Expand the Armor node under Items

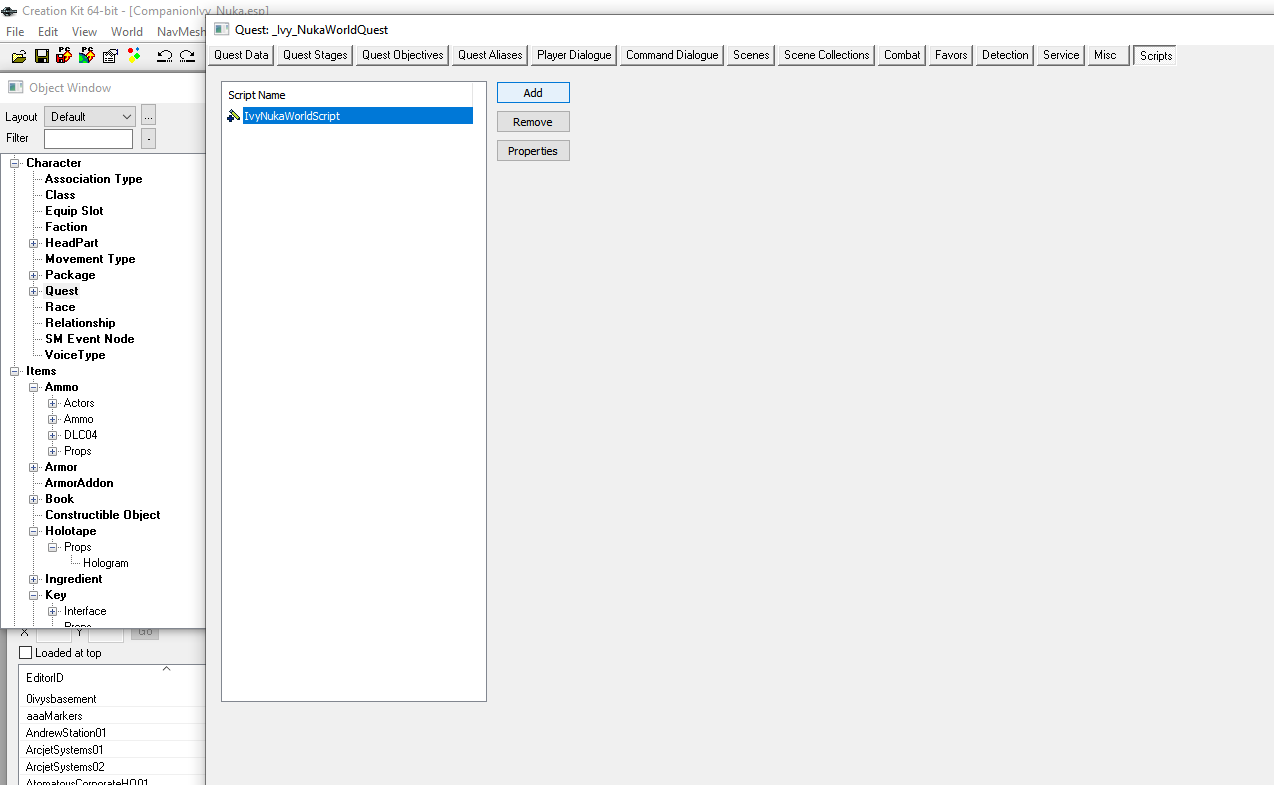pyautogui.click(x=33, y=467)
